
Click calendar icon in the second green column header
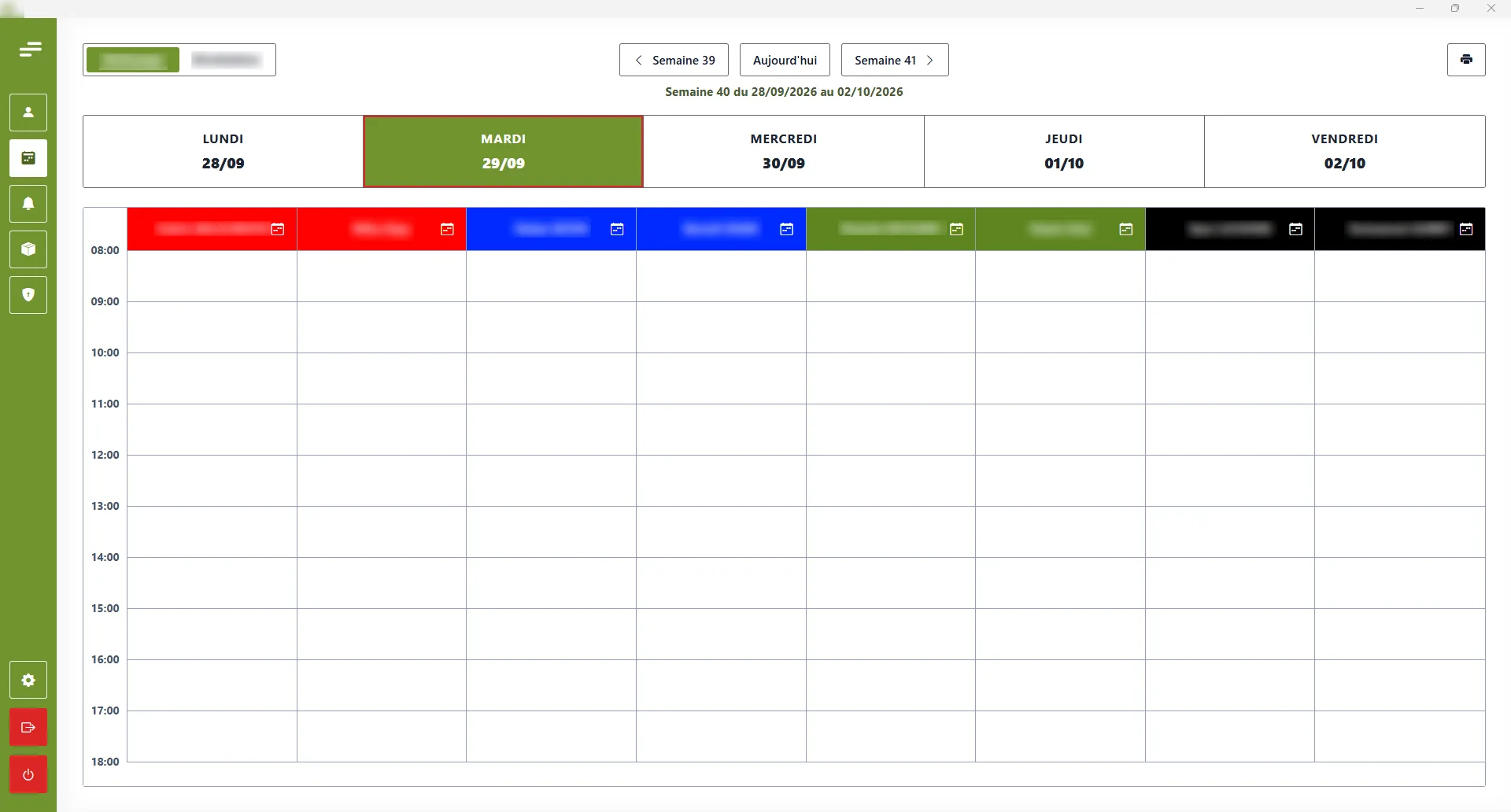point(1126,229)
